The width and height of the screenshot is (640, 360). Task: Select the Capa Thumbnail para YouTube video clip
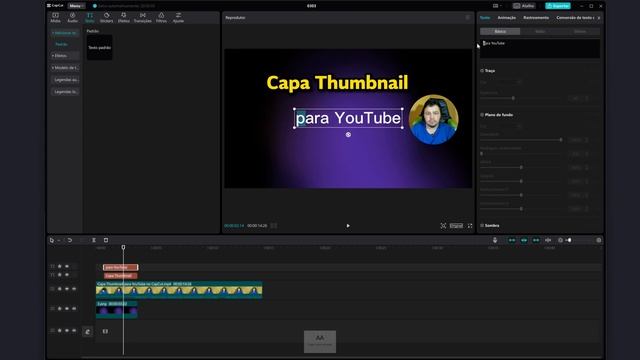coord(179,289)
